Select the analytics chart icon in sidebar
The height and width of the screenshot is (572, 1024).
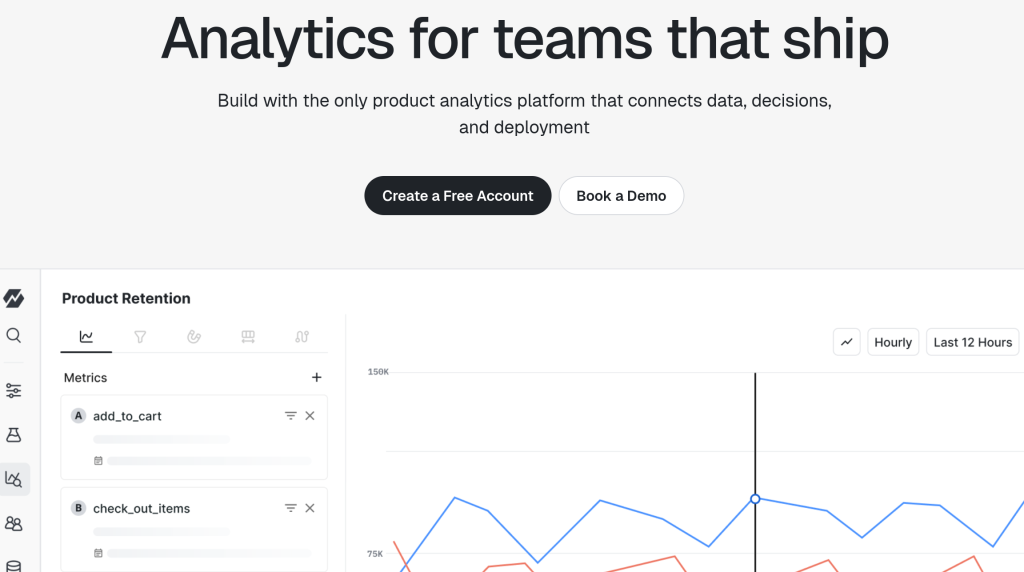pos(14,479)
